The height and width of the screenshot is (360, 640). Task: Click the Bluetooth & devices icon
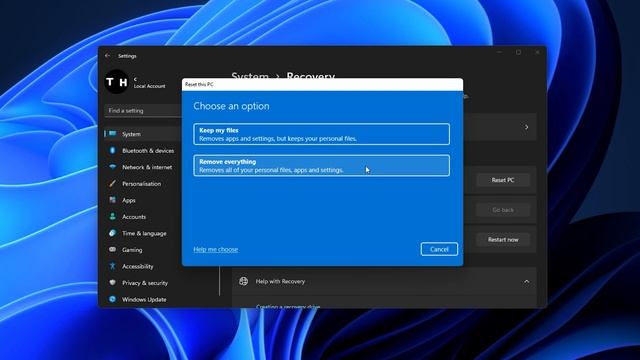pos(113,151)
